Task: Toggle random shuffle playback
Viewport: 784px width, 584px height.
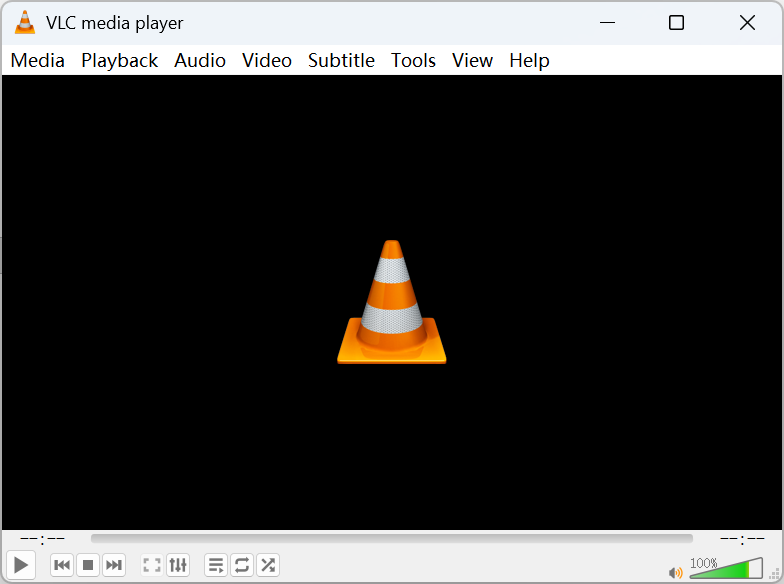Action: tap(268, 566)
